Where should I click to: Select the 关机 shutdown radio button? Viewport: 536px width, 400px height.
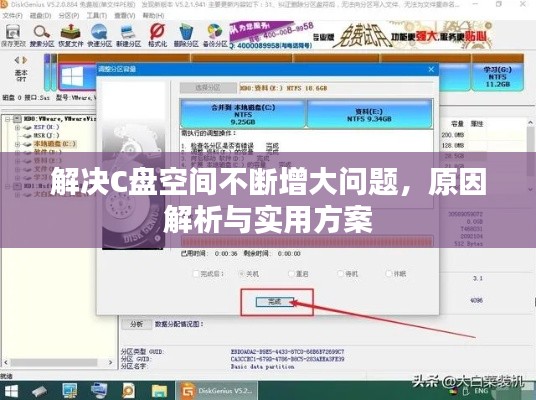coord(241,274)
